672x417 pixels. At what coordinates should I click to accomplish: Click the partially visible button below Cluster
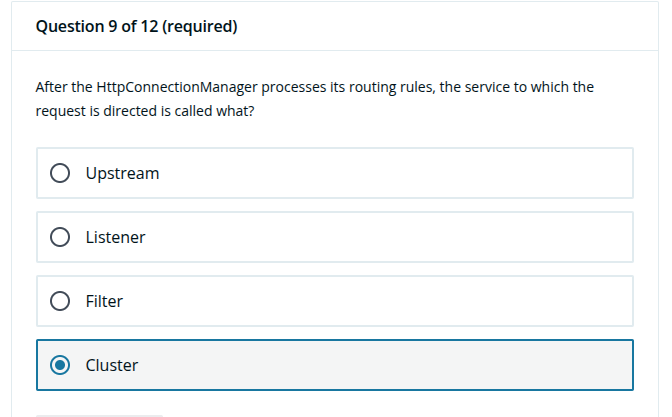click(x=99, y=416)
